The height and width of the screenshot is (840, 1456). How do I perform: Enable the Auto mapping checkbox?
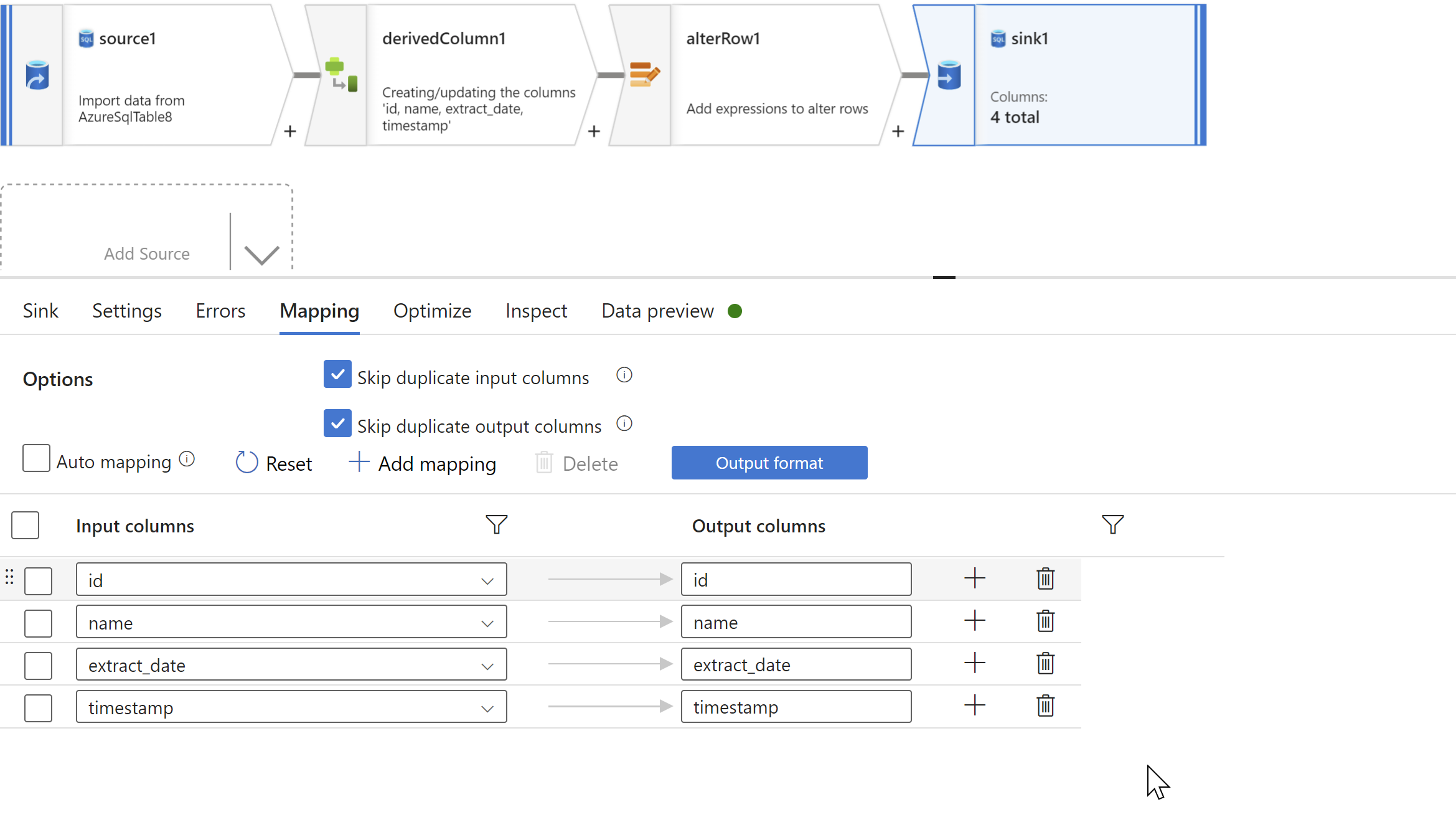coord(36,458)
